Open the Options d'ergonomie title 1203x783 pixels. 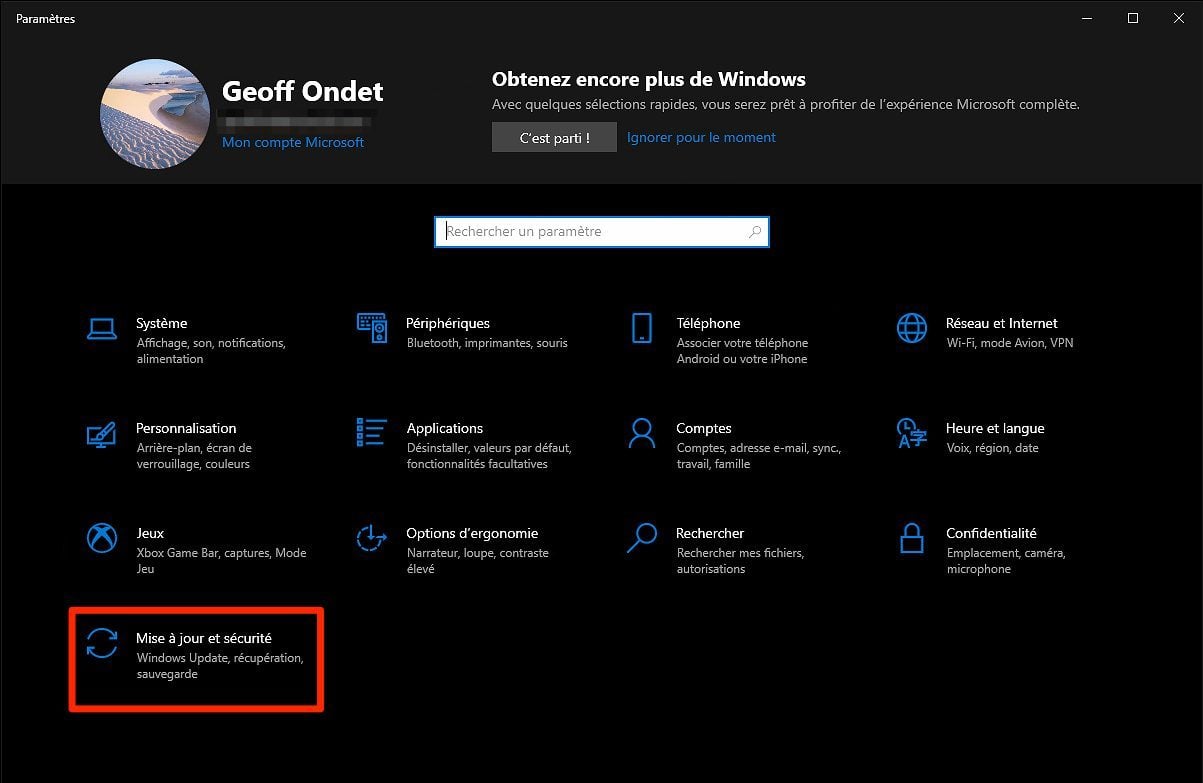tap(472, 533)
